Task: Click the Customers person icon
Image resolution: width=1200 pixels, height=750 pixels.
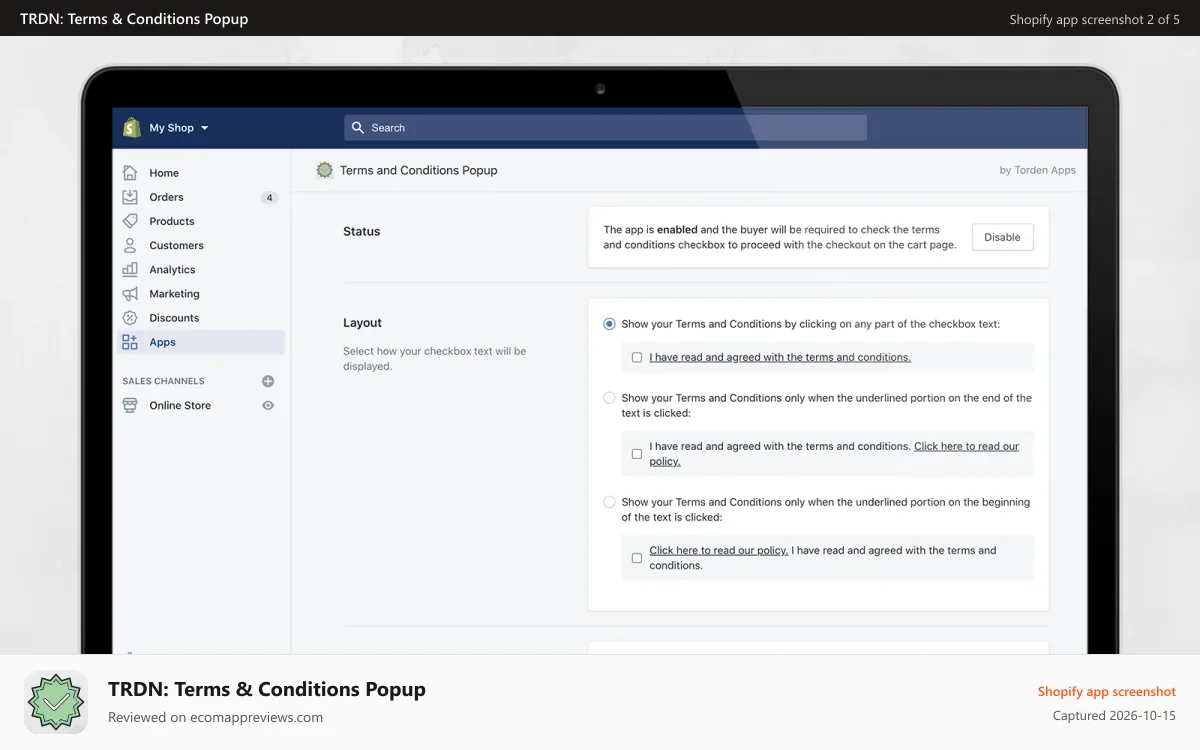Action: coord(130,245)
